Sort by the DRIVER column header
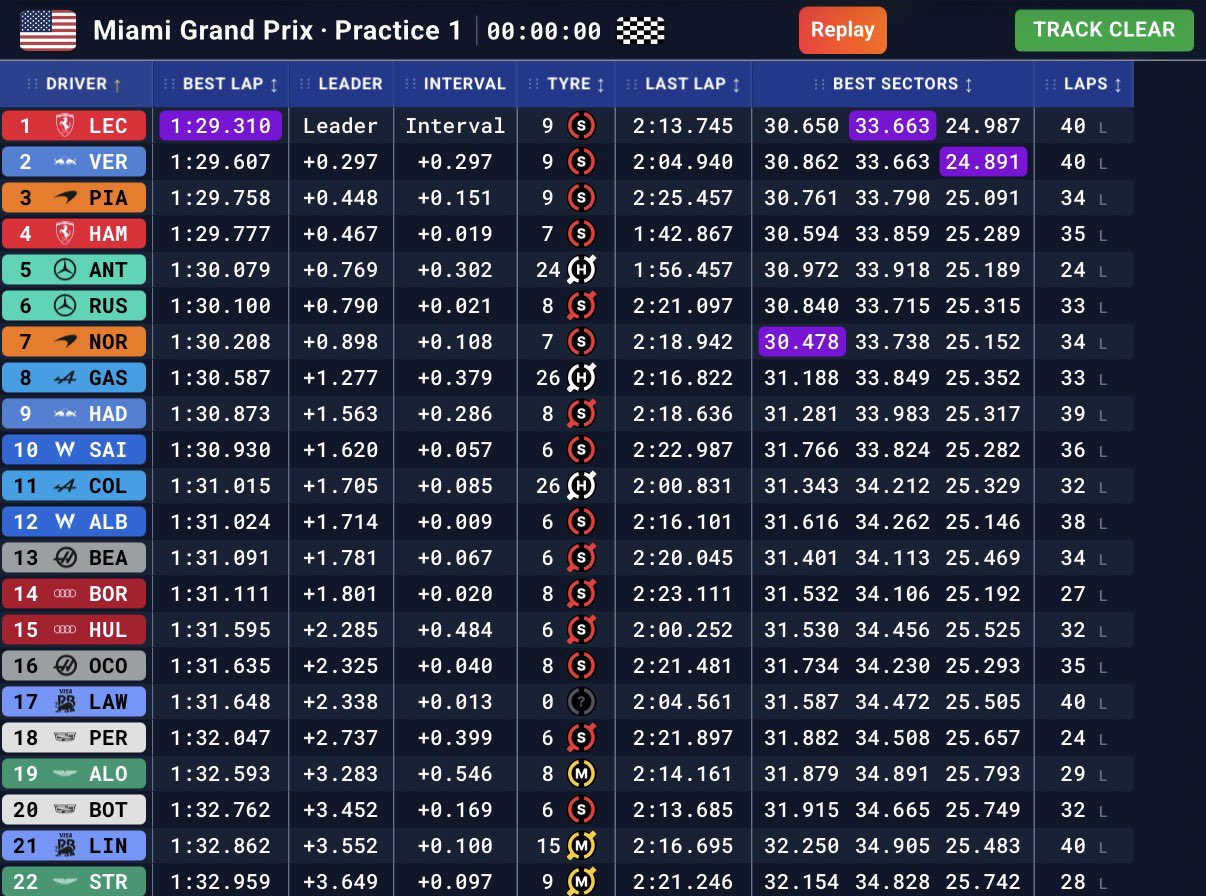The height and width of the screenshot is (896, 1206). (x=76, y=84)
